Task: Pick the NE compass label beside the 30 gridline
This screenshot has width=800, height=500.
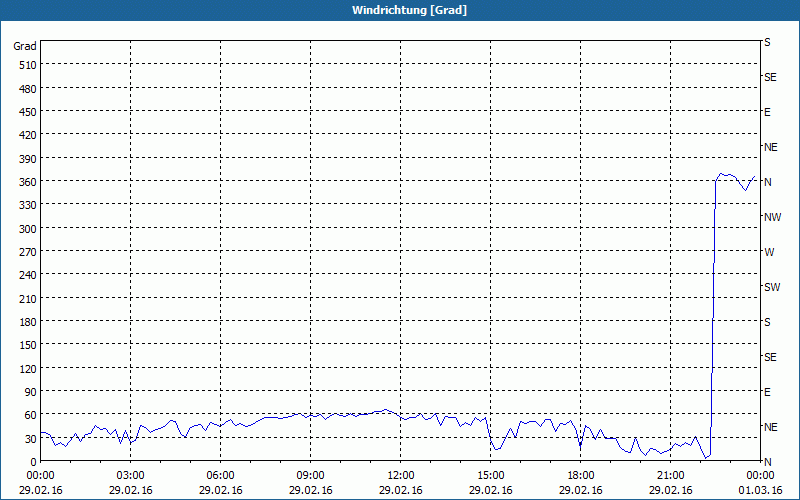Action: [770, 427]
